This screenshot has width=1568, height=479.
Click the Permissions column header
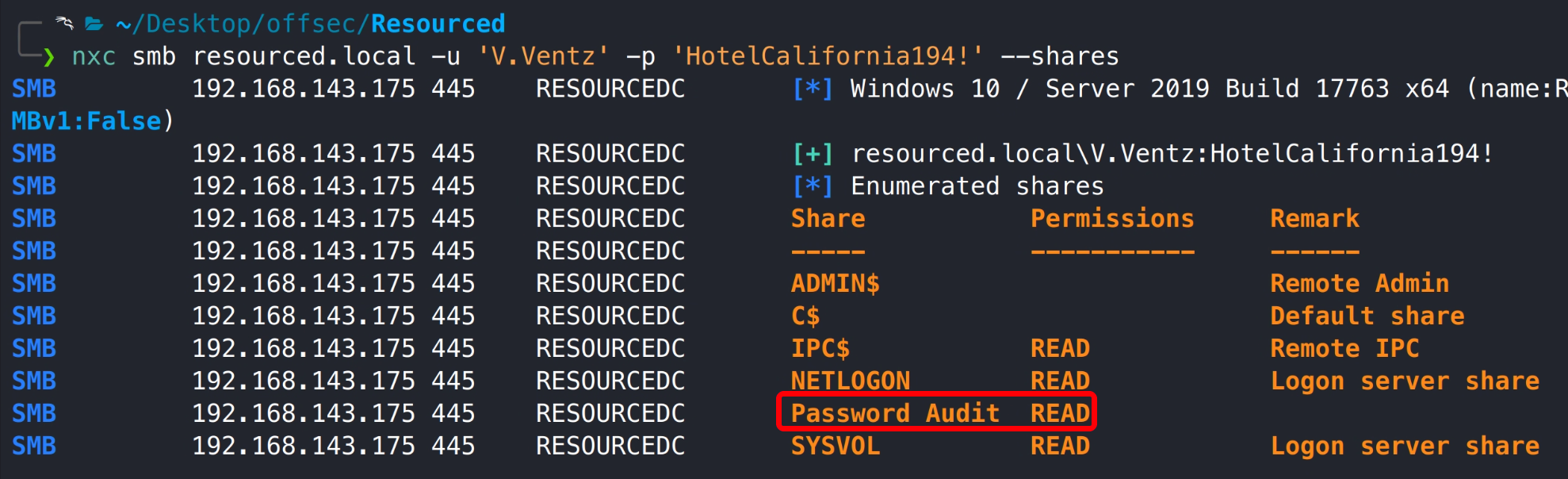[x=1111, y=218]
